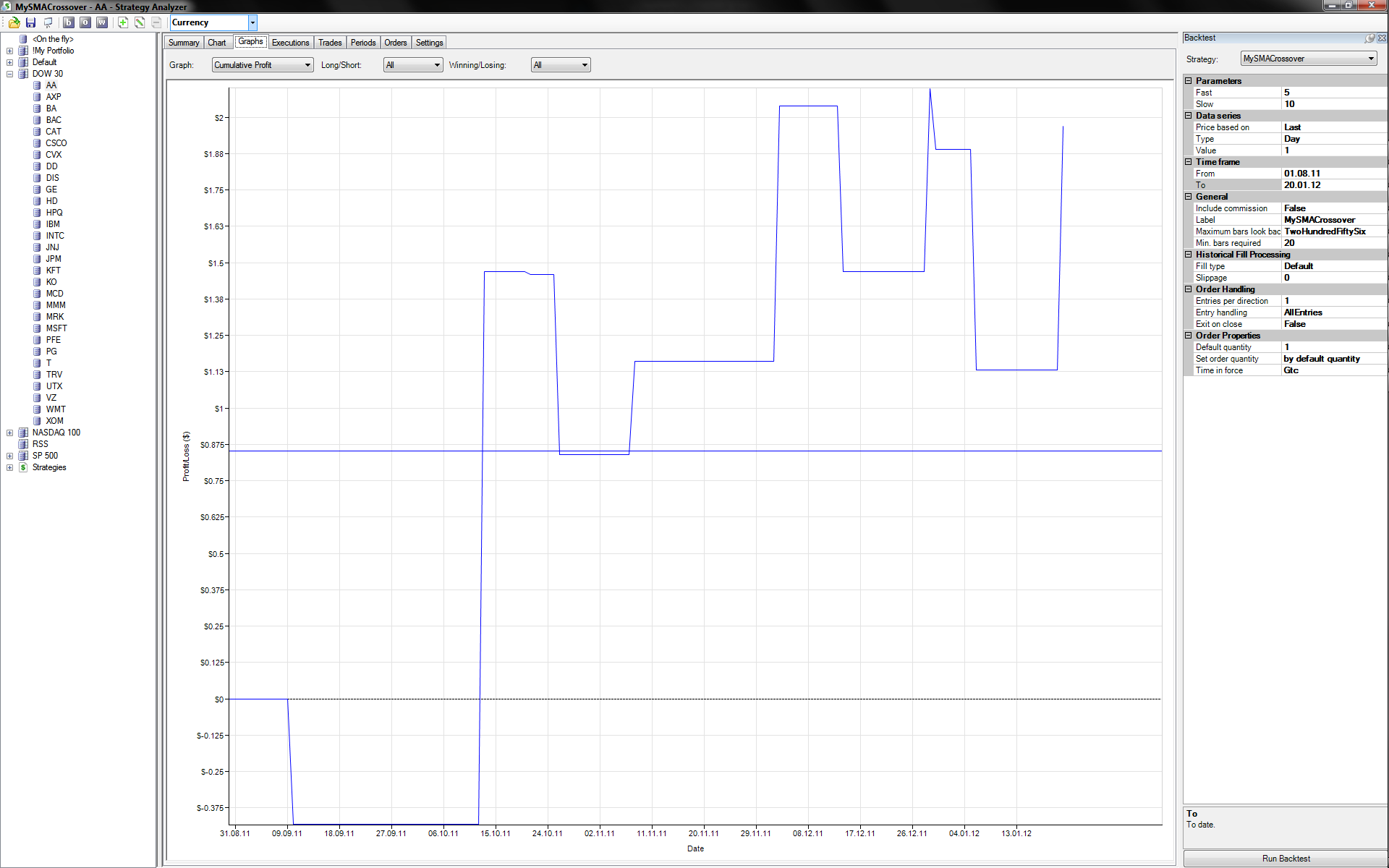Click the green plus add-page icon
This screenshot has height=868, width=1389.
pos(123,22)
